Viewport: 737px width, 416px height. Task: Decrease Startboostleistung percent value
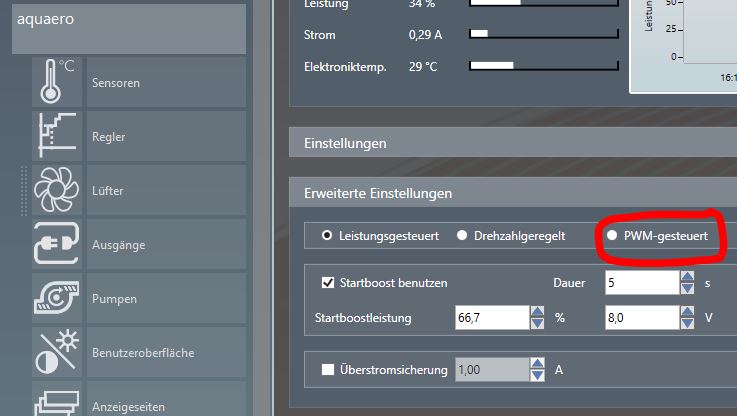(537, 323)
